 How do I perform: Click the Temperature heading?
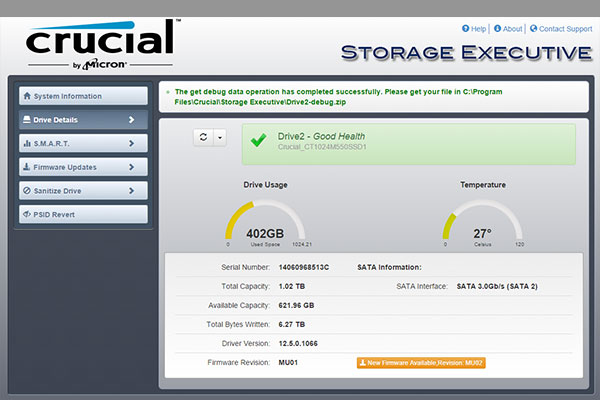(x=483, y=185)
